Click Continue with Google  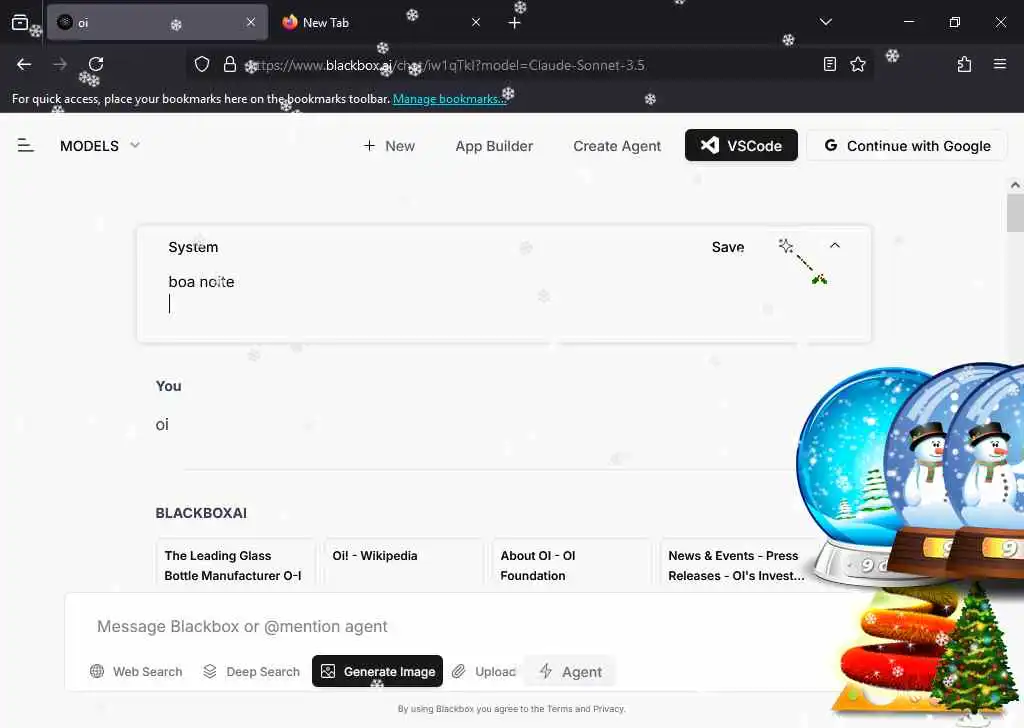coord(907,146)
